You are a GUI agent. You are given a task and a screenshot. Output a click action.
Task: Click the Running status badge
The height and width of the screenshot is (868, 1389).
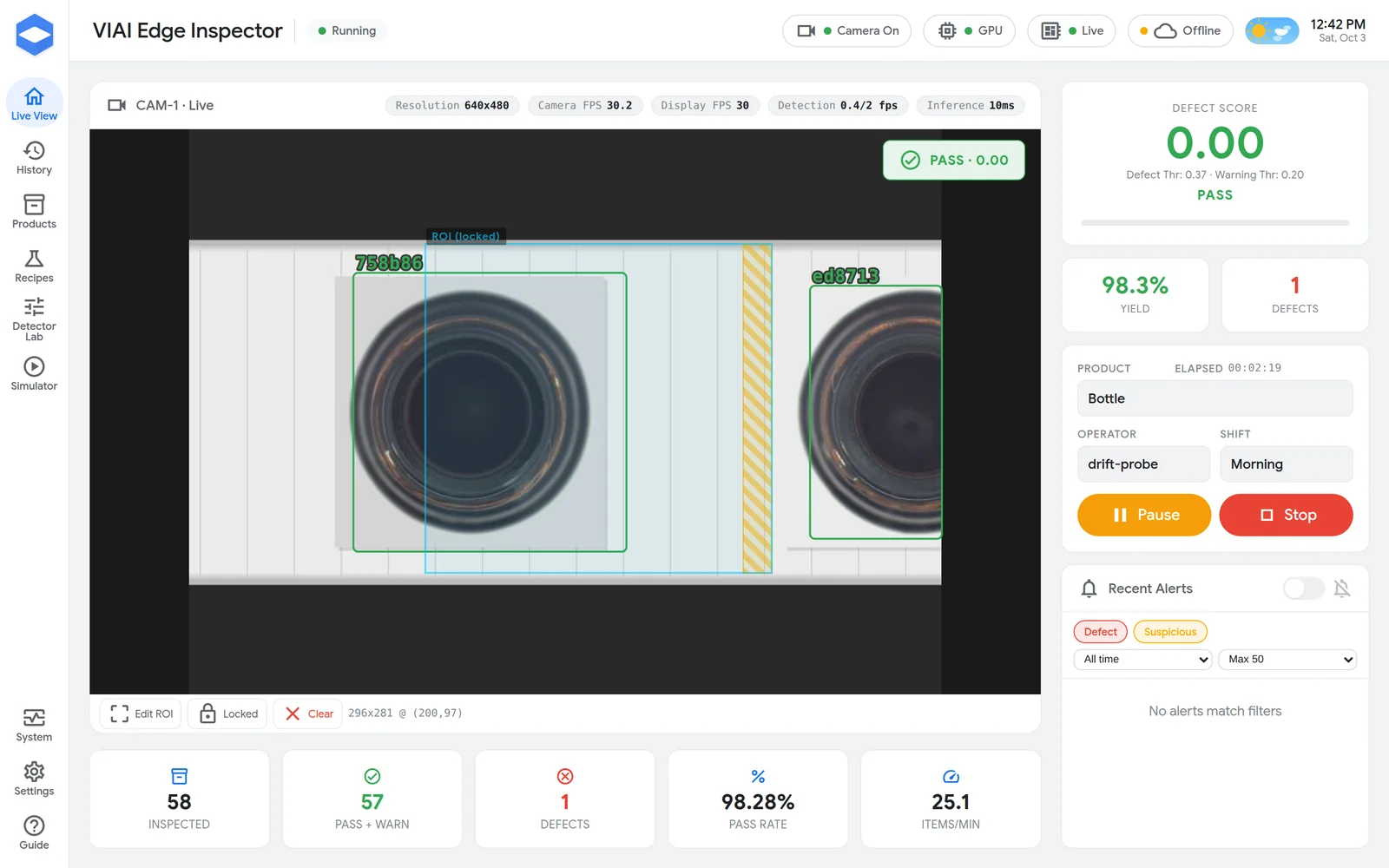[x=346, y=31]
